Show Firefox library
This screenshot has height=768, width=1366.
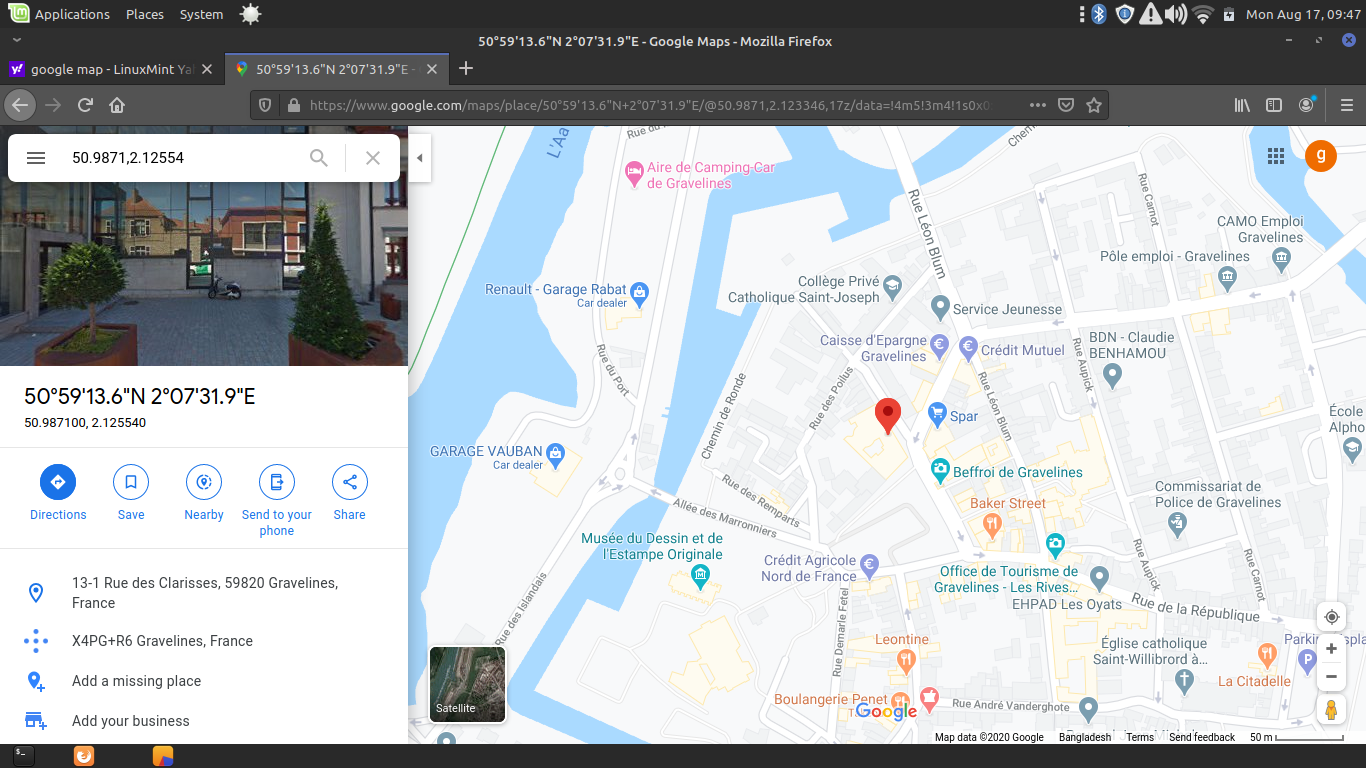(x=1242, y=105)
